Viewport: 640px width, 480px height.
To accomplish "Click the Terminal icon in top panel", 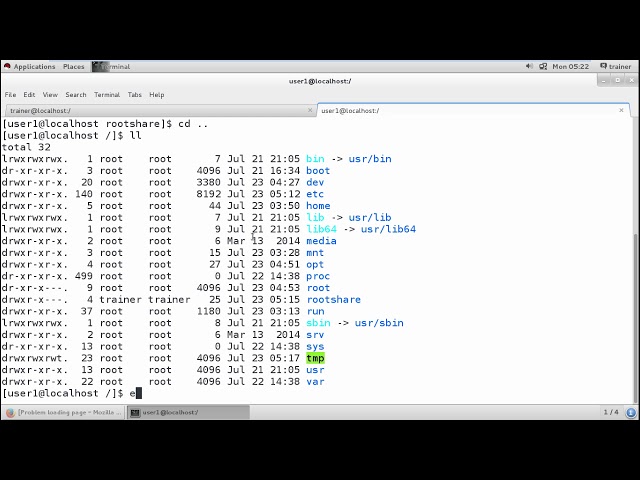I will (x=100, y=67).
